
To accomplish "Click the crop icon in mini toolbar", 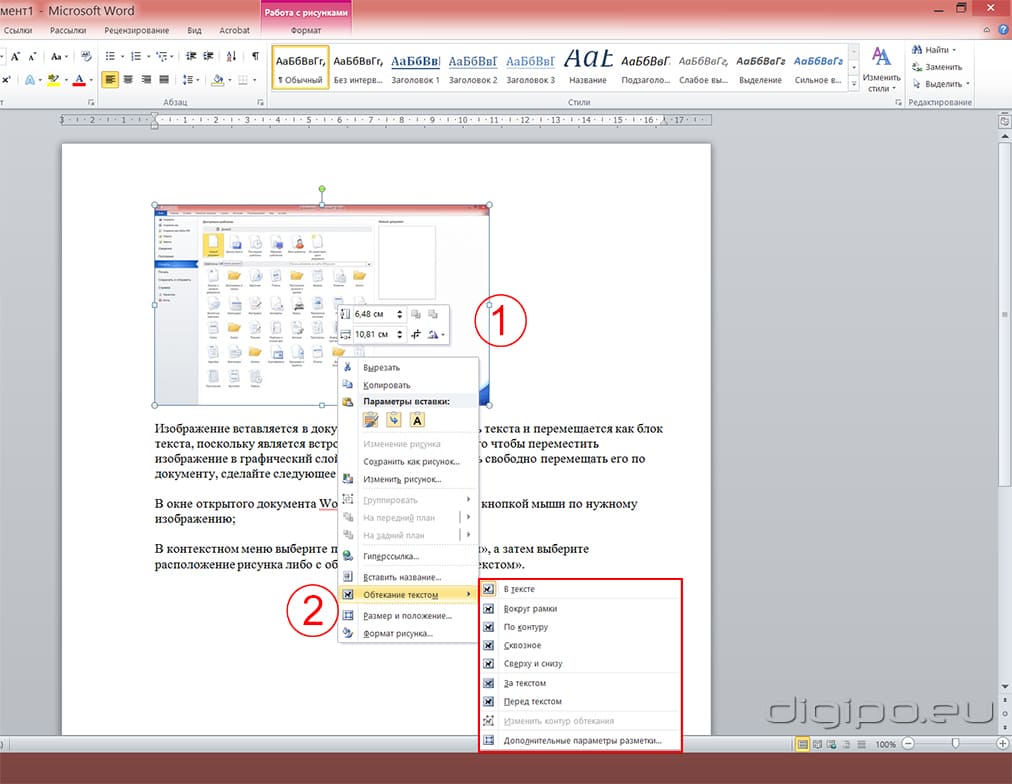I will point(415,335).
